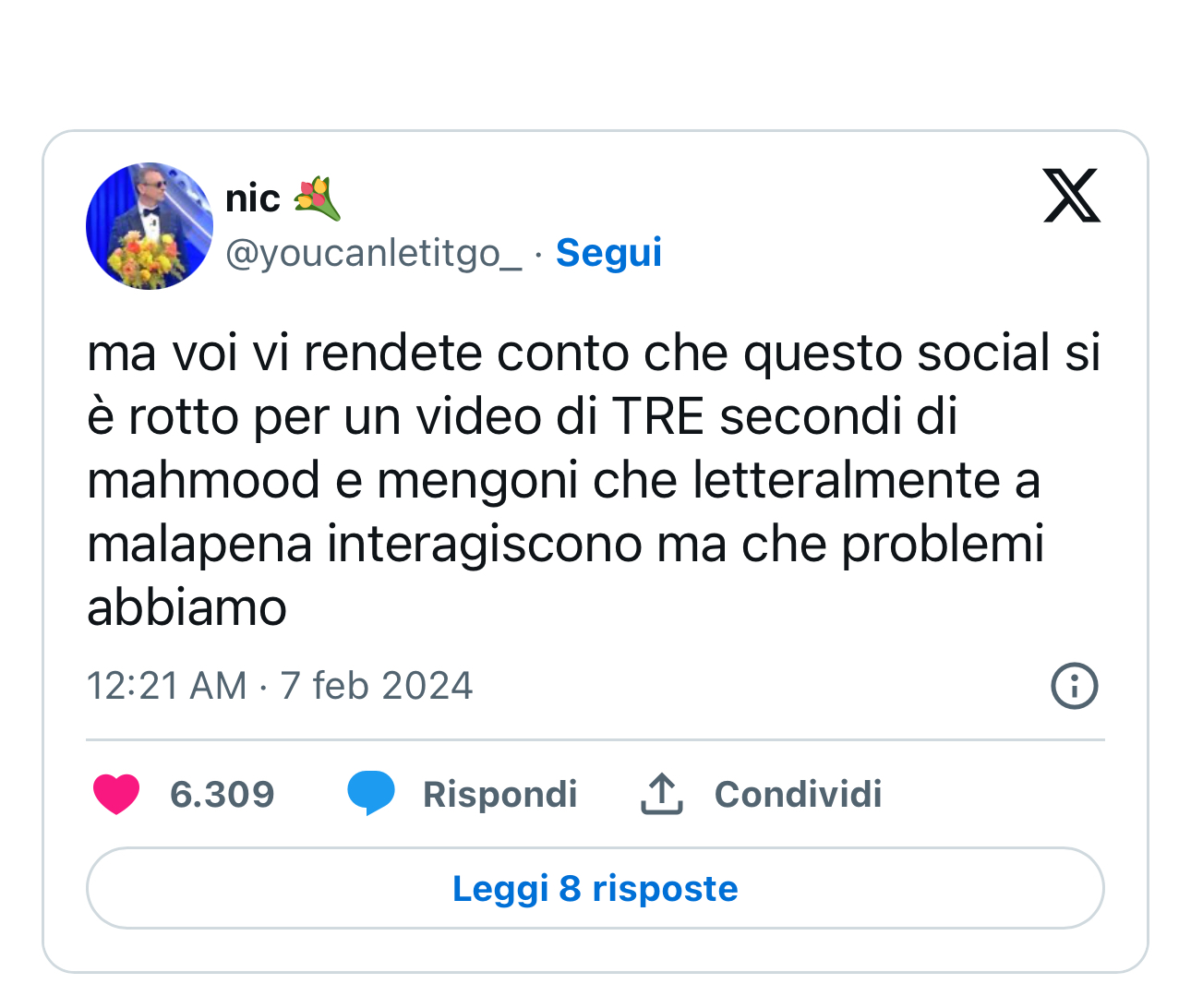
Task: Click the Rispondi label to reply
Action: coord(499,792)
